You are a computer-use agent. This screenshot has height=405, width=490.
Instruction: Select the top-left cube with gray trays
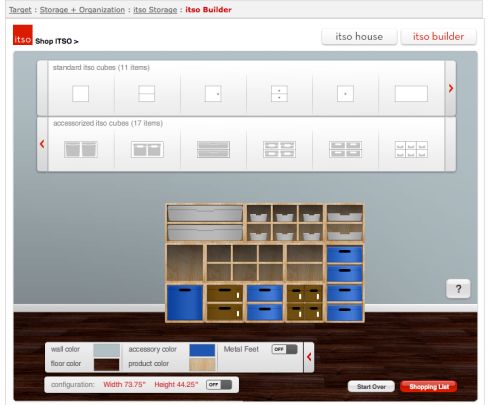coord(205,223)
